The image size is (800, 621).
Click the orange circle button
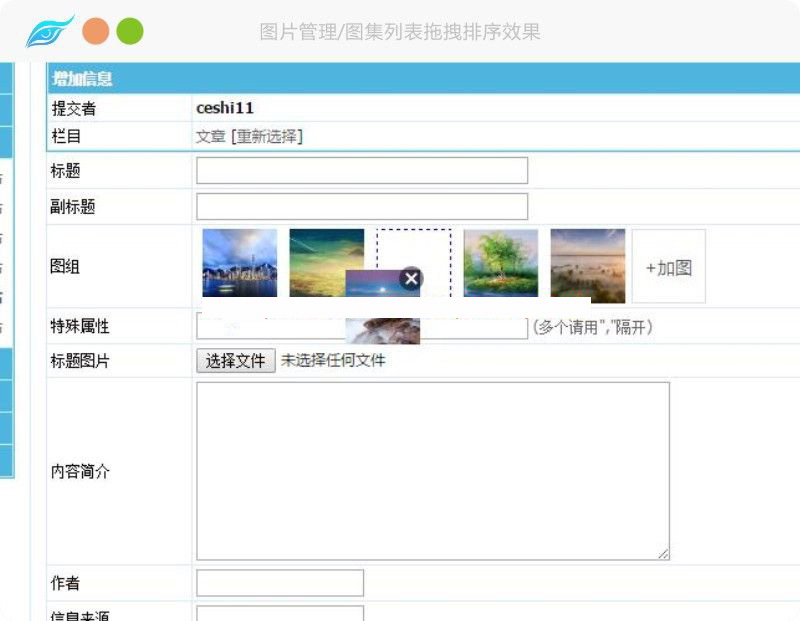[96, 32]
